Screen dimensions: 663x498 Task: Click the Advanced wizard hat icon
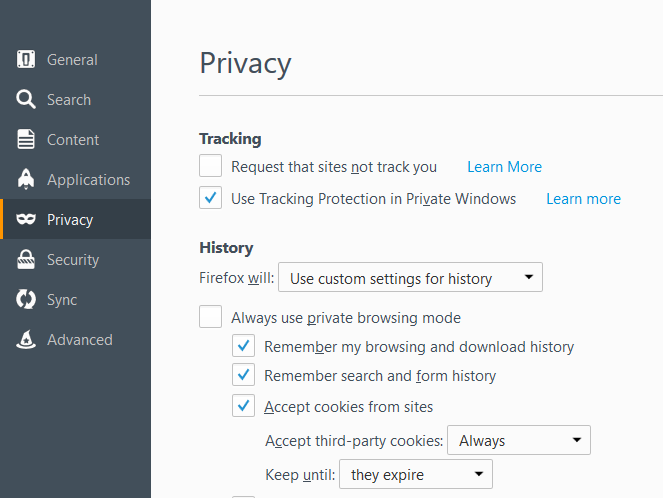pos(26,339)
